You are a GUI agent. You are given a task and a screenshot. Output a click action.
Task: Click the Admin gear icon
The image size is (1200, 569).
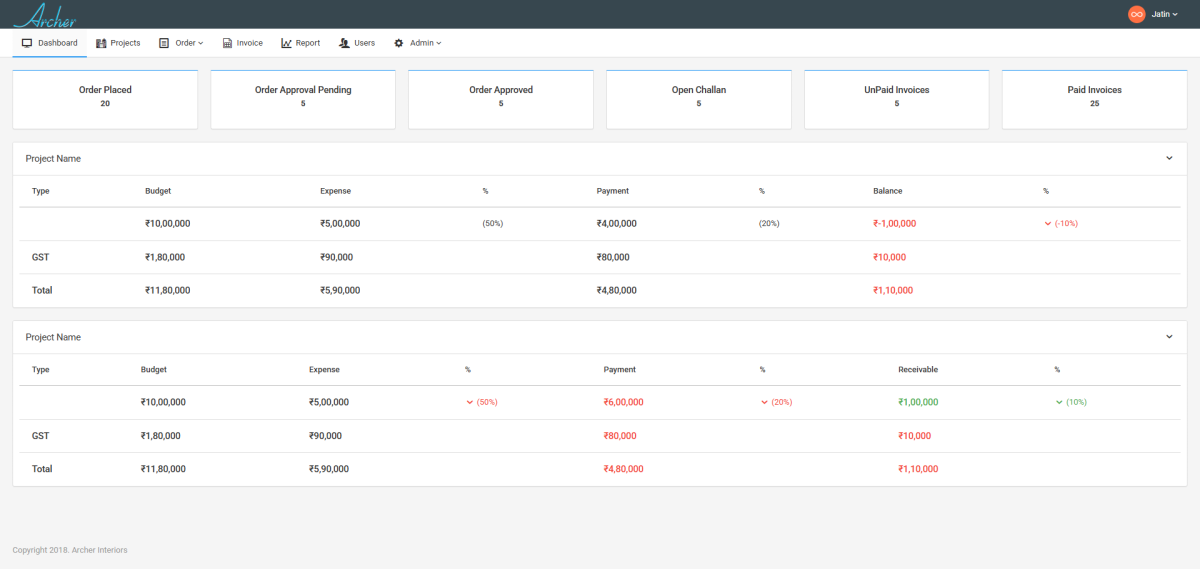coord(399,43)
